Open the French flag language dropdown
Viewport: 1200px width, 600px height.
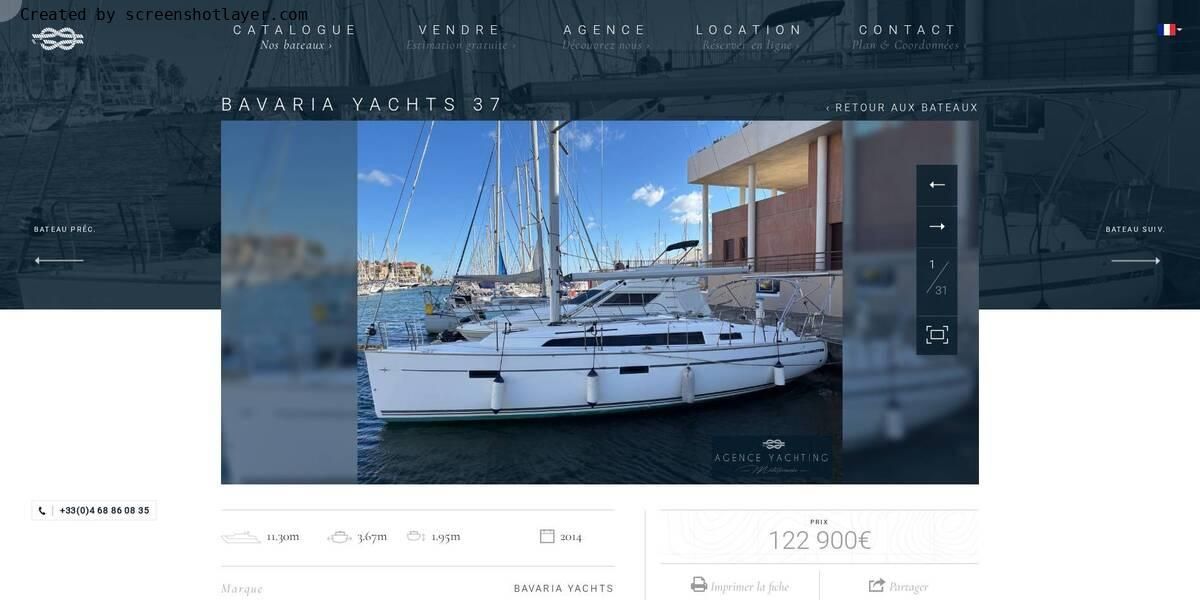pos(1169,30)
